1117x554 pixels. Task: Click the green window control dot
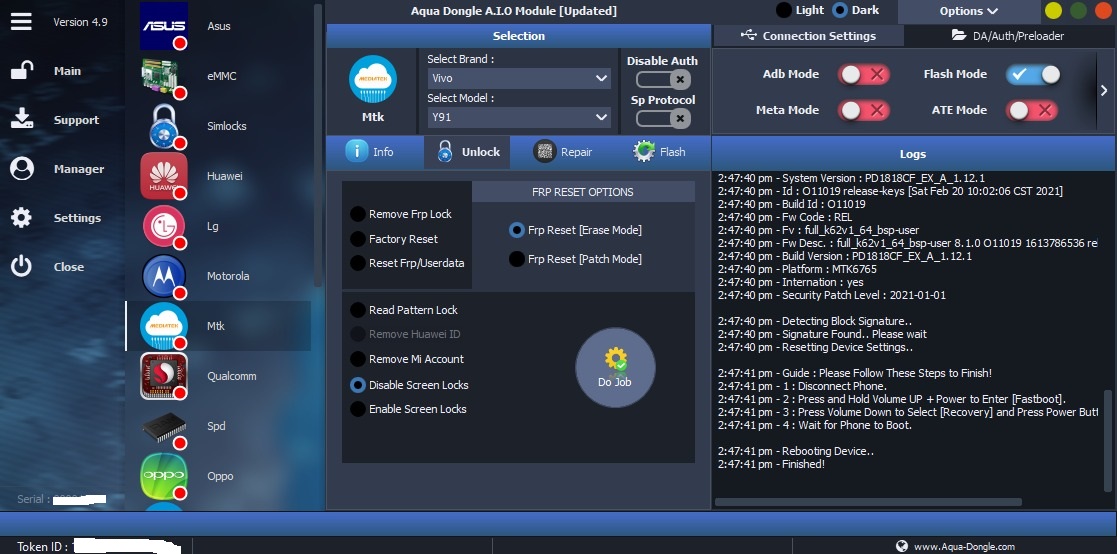point(1079,11)
